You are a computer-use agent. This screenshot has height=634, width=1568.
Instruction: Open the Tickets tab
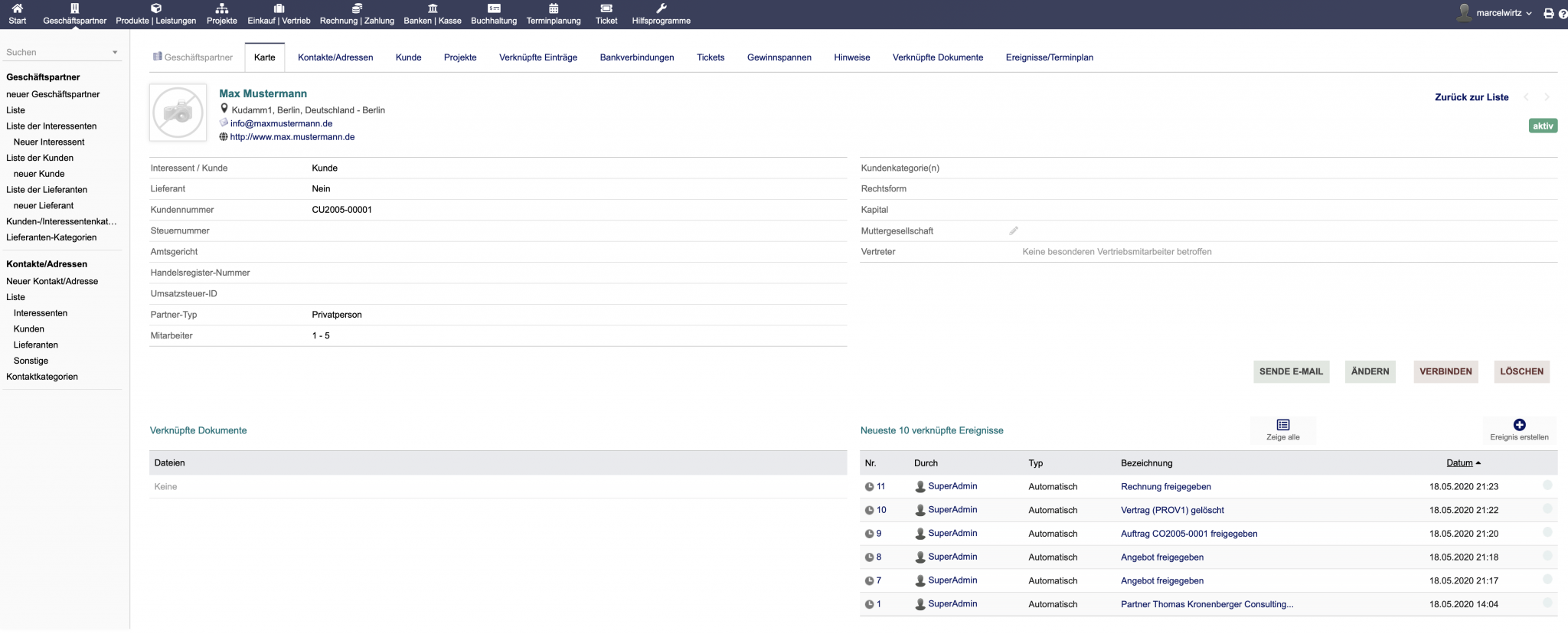coord(710,57)
